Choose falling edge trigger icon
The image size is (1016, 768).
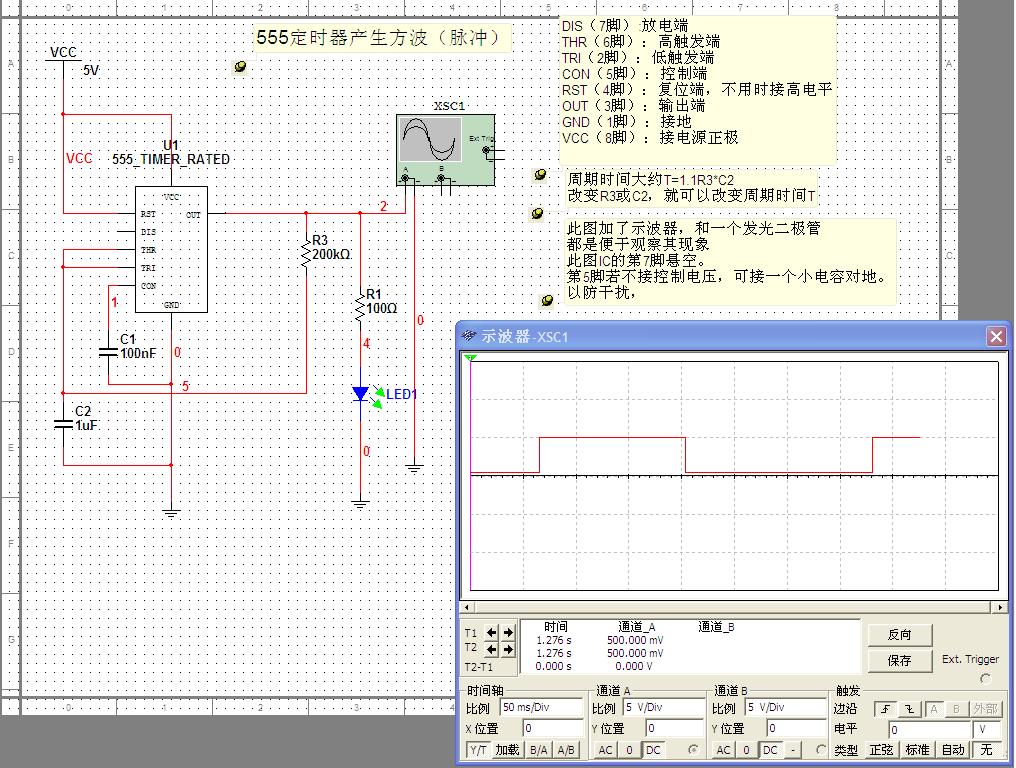click(x=910, y=709)
